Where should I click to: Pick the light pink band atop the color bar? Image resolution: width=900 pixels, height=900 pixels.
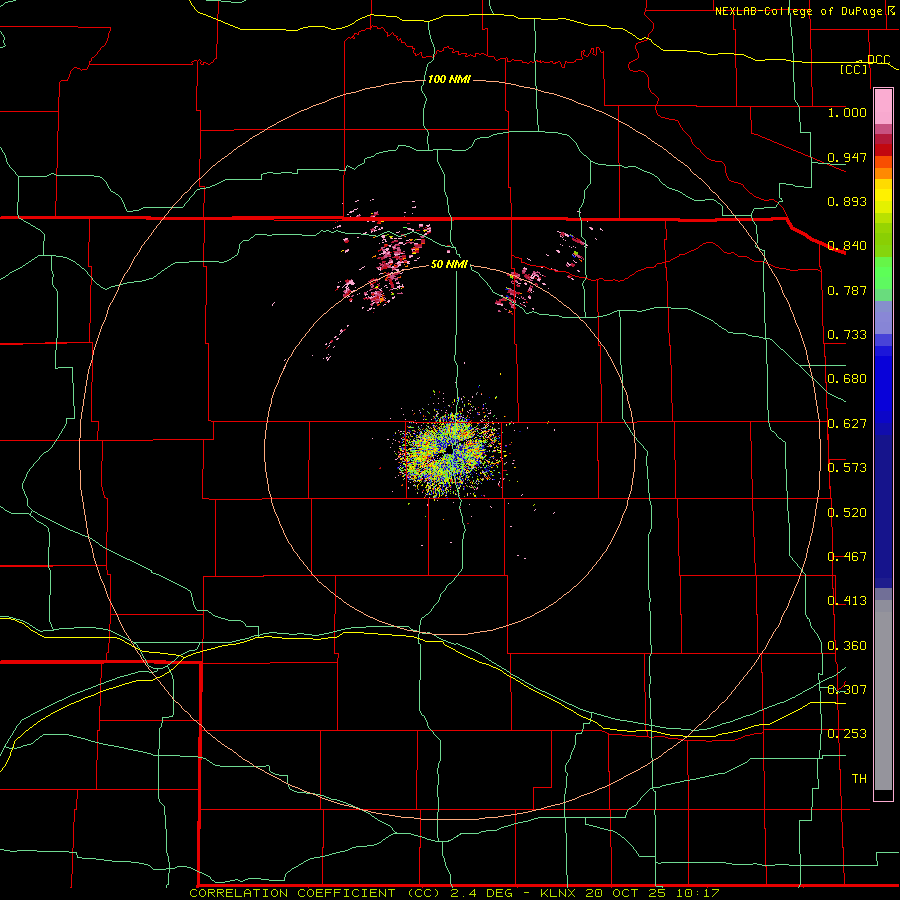click(x=883, y=107)
